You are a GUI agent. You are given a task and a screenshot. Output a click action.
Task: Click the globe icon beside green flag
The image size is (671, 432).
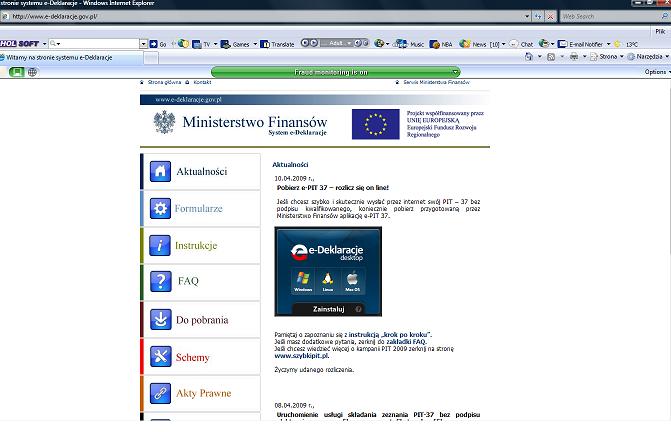coord(32,72)
